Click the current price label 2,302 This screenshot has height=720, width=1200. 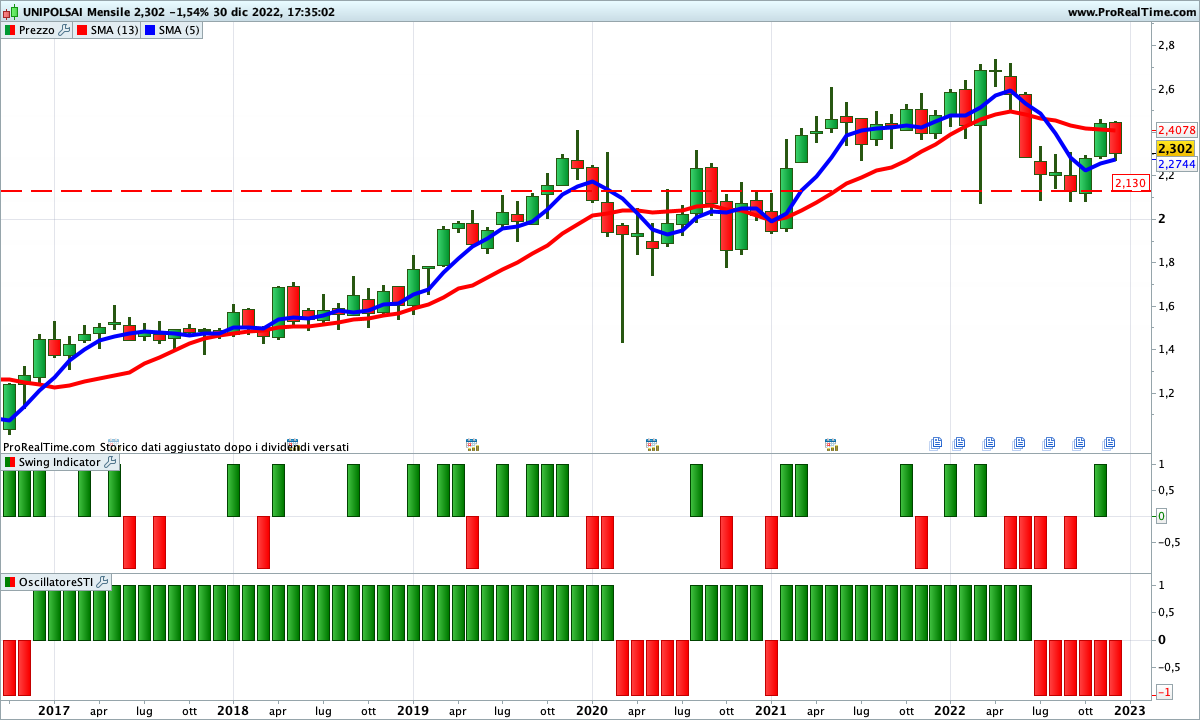[x=1176, y=148]
